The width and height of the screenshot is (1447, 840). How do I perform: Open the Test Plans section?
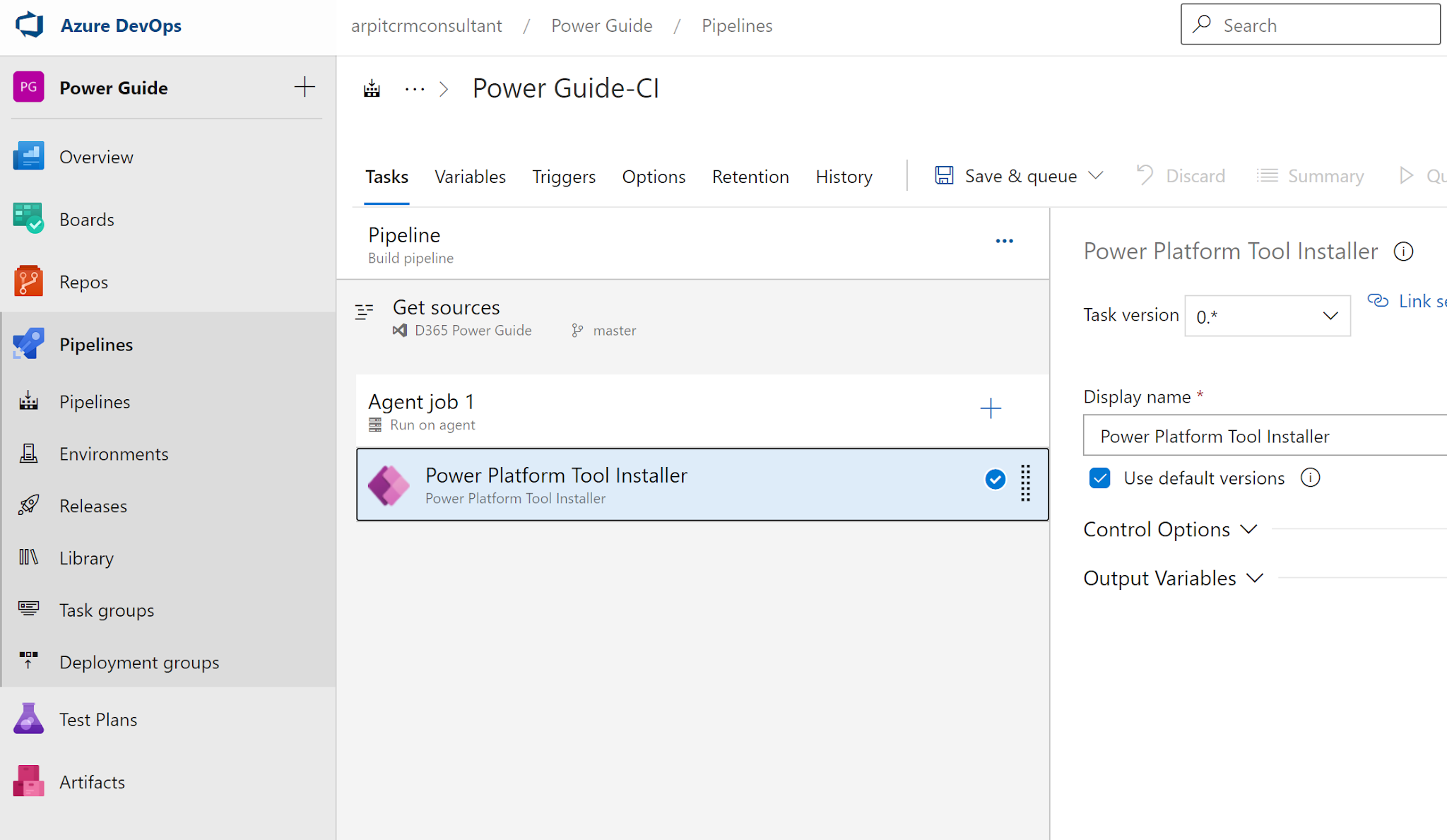(x=98, y=720)
